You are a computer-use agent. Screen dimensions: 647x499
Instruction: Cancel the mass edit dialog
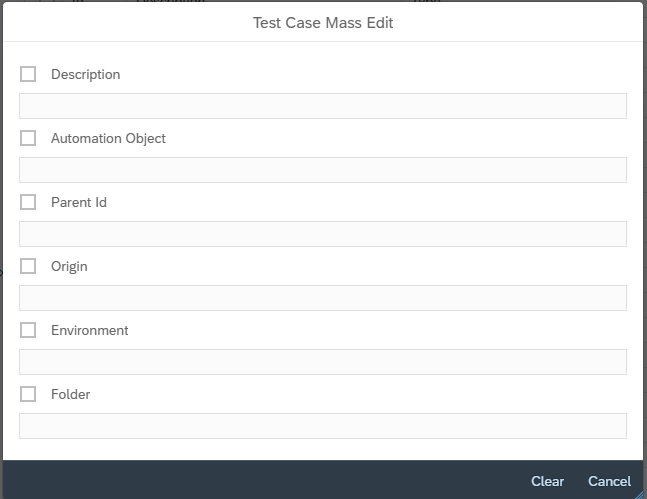(x=609, y=481)
